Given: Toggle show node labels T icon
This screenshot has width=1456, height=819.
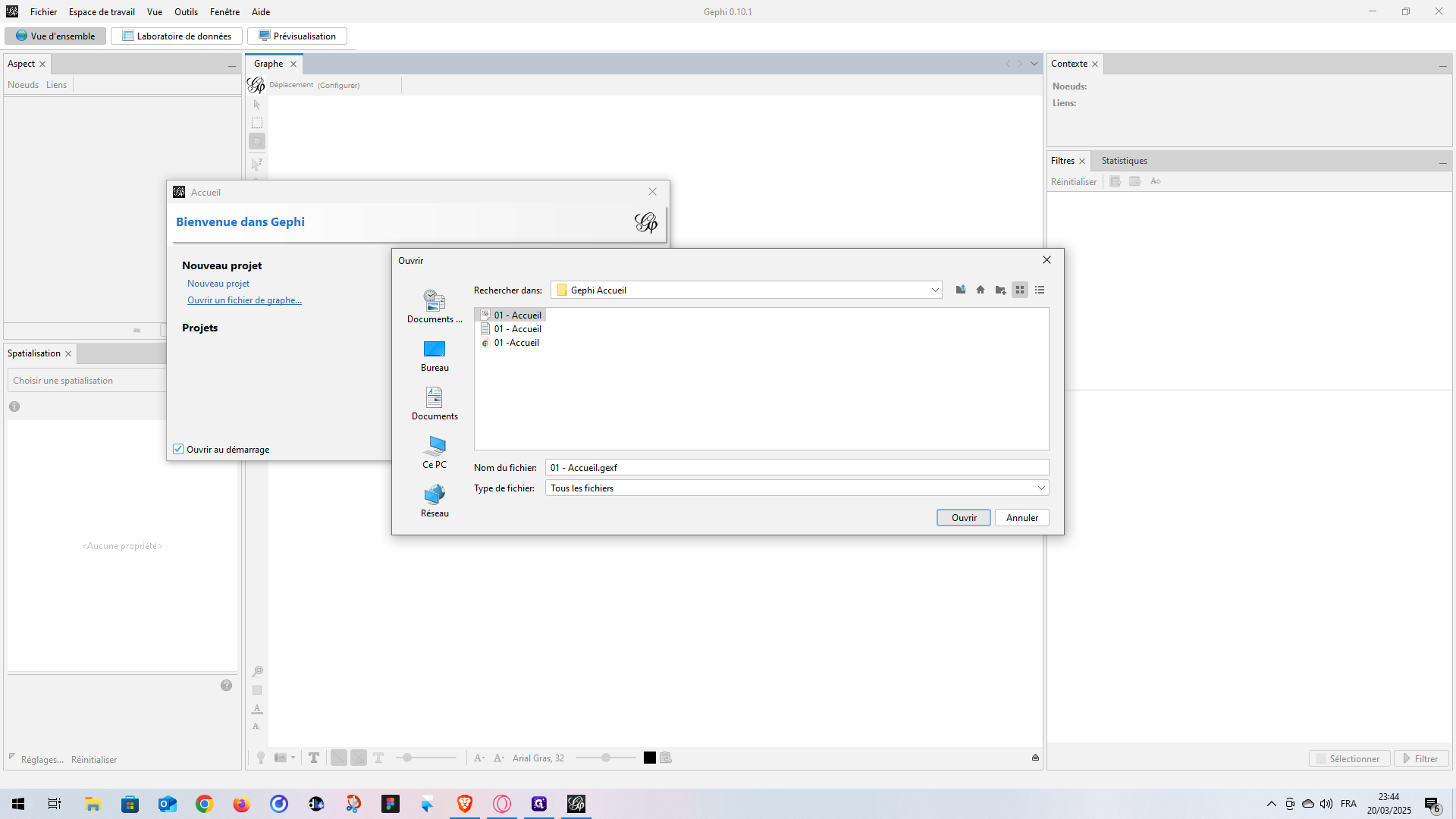Looking at the screenshot, I should [x=313, y=758].
